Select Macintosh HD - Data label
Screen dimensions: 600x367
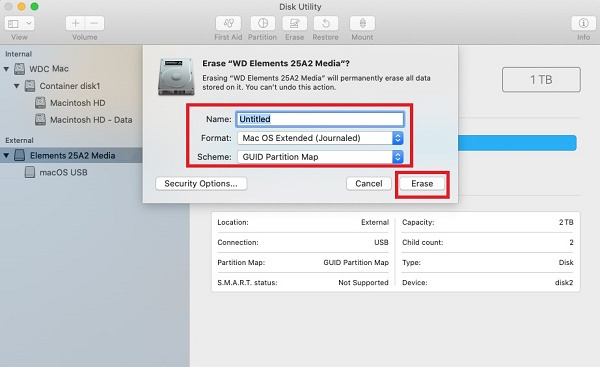tap(91, 120)
